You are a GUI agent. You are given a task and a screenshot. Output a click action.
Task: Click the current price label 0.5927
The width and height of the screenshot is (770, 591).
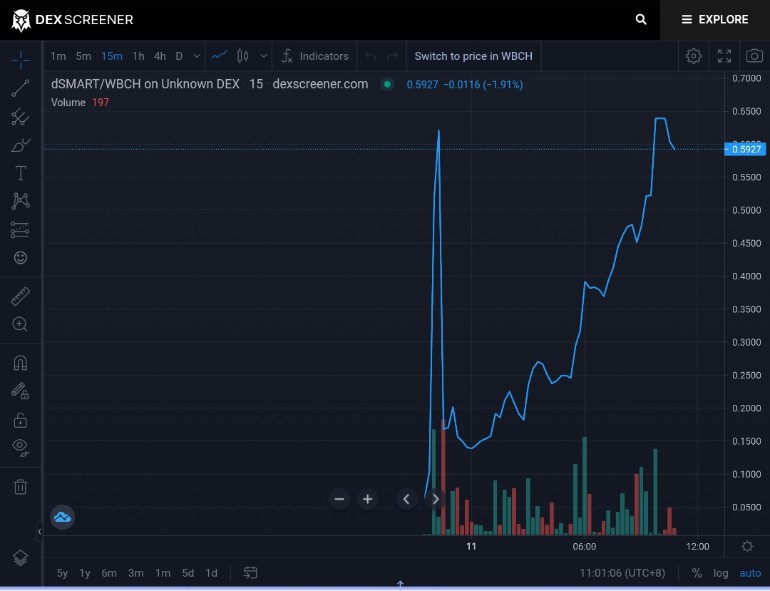745,149
